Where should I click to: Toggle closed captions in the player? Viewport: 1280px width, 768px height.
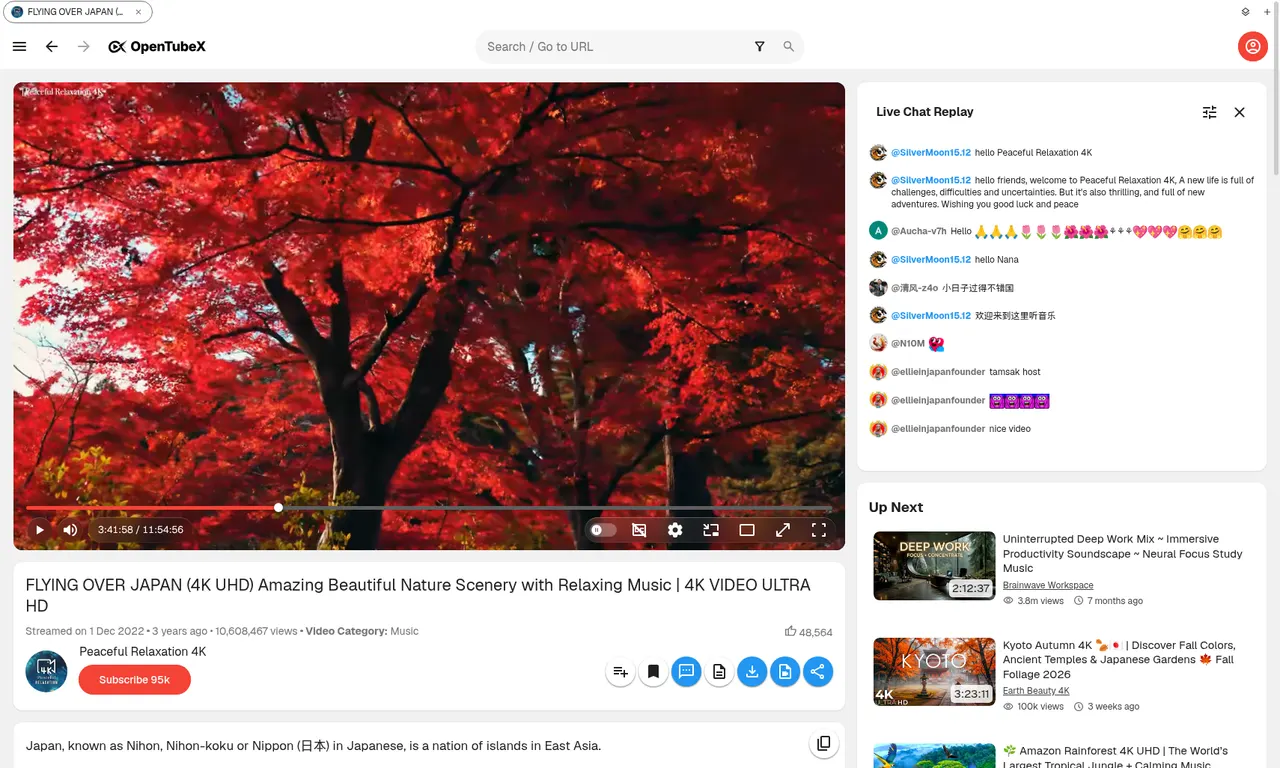coord(639,530)
